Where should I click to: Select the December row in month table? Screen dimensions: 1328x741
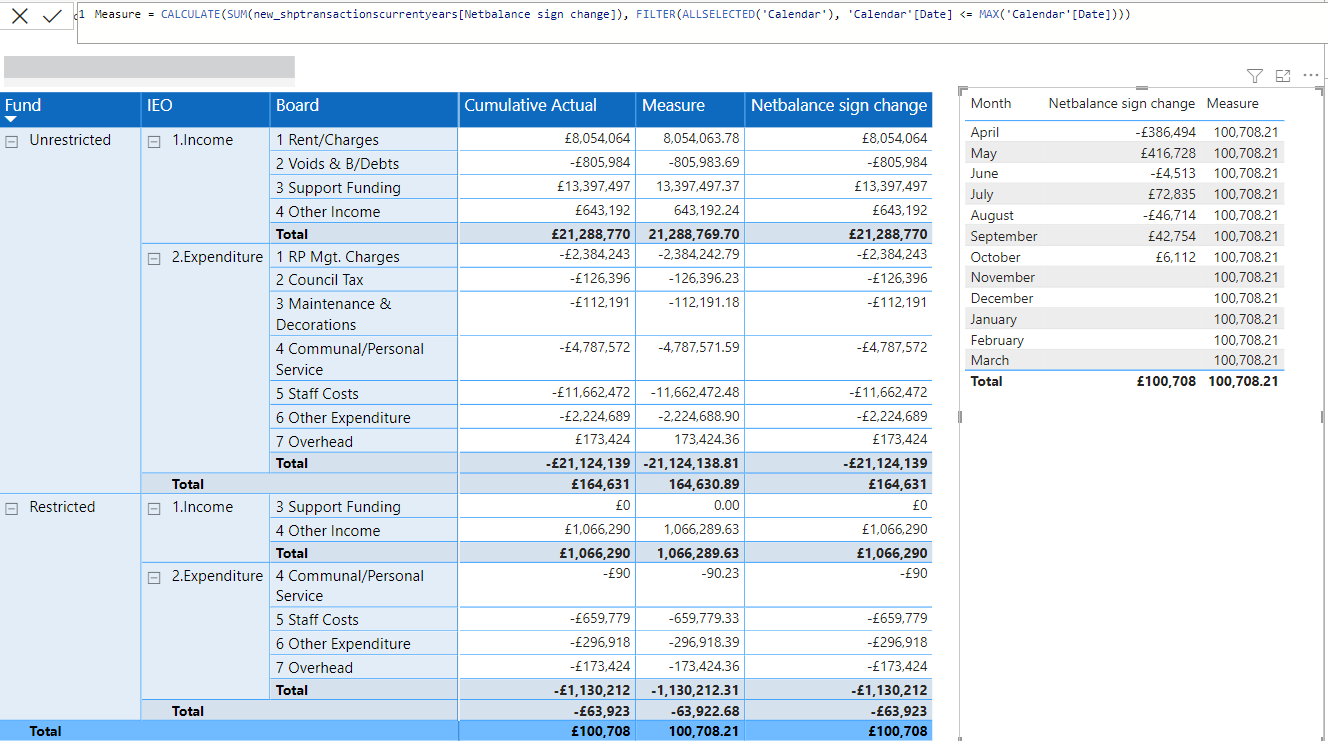pos(1124,298)
